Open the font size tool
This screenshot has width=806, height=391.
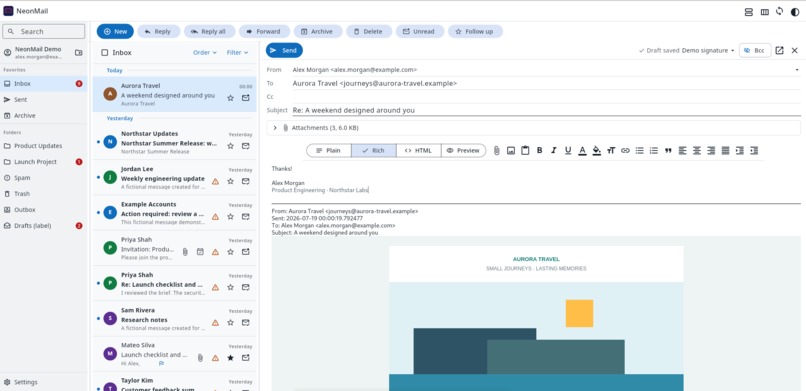pos(611,151)
